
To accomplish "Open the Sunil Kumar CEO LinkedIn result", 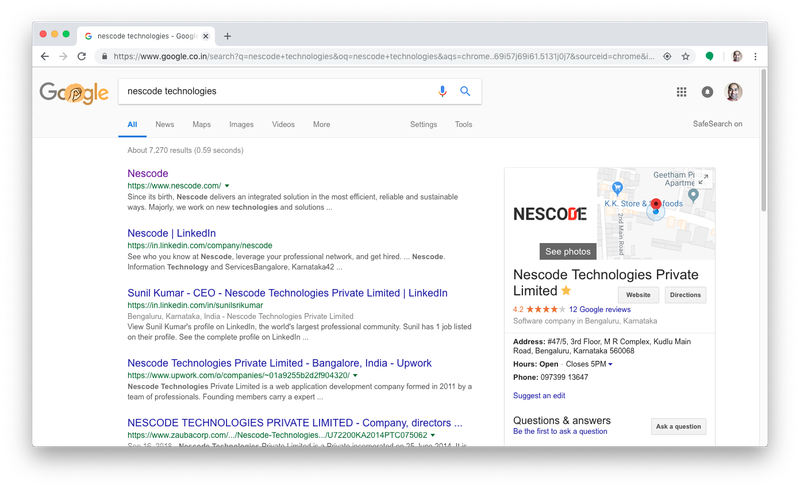I will pos(287,293).
